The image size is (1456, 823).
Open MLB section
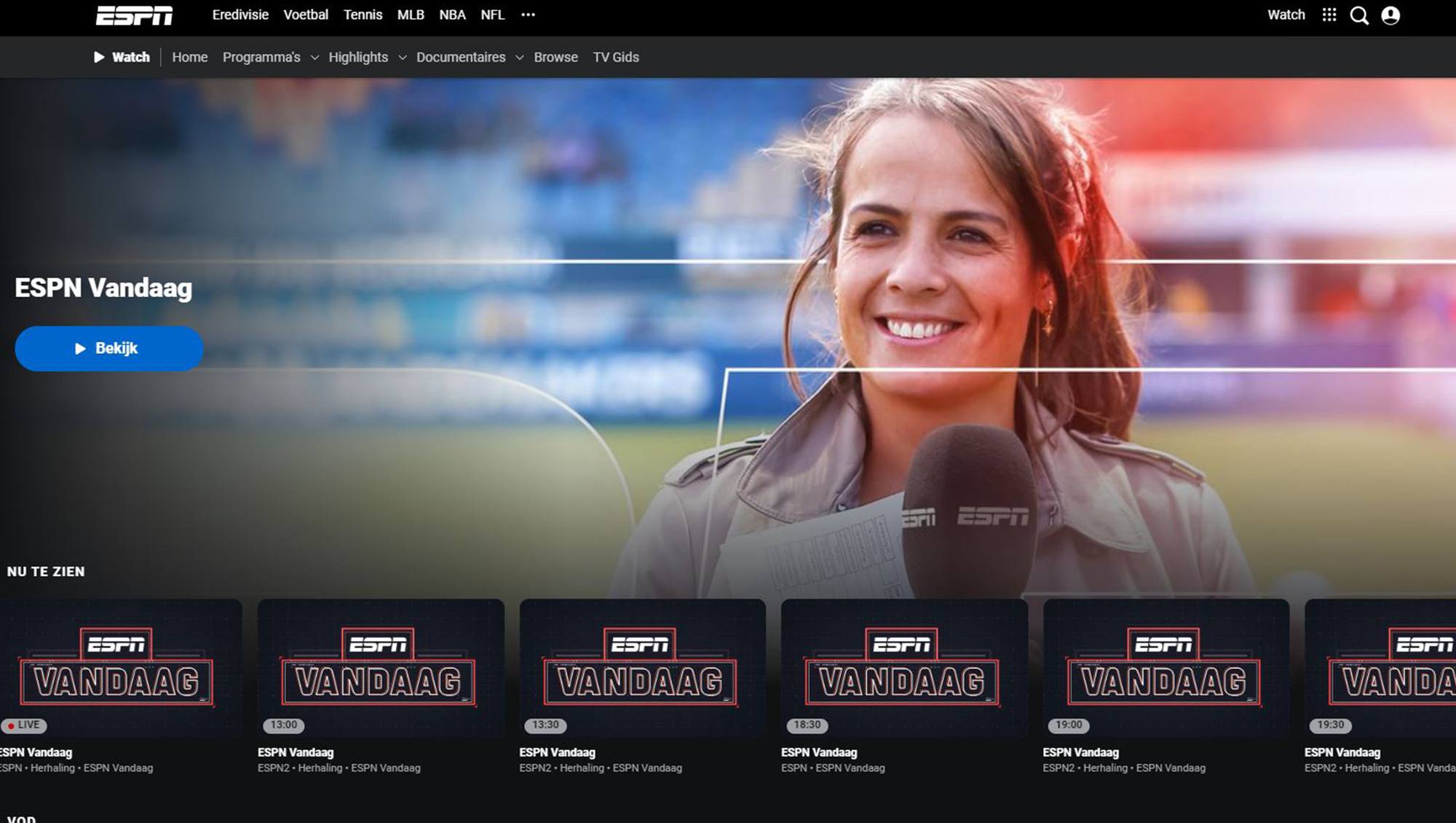click(x=411, y=15)
